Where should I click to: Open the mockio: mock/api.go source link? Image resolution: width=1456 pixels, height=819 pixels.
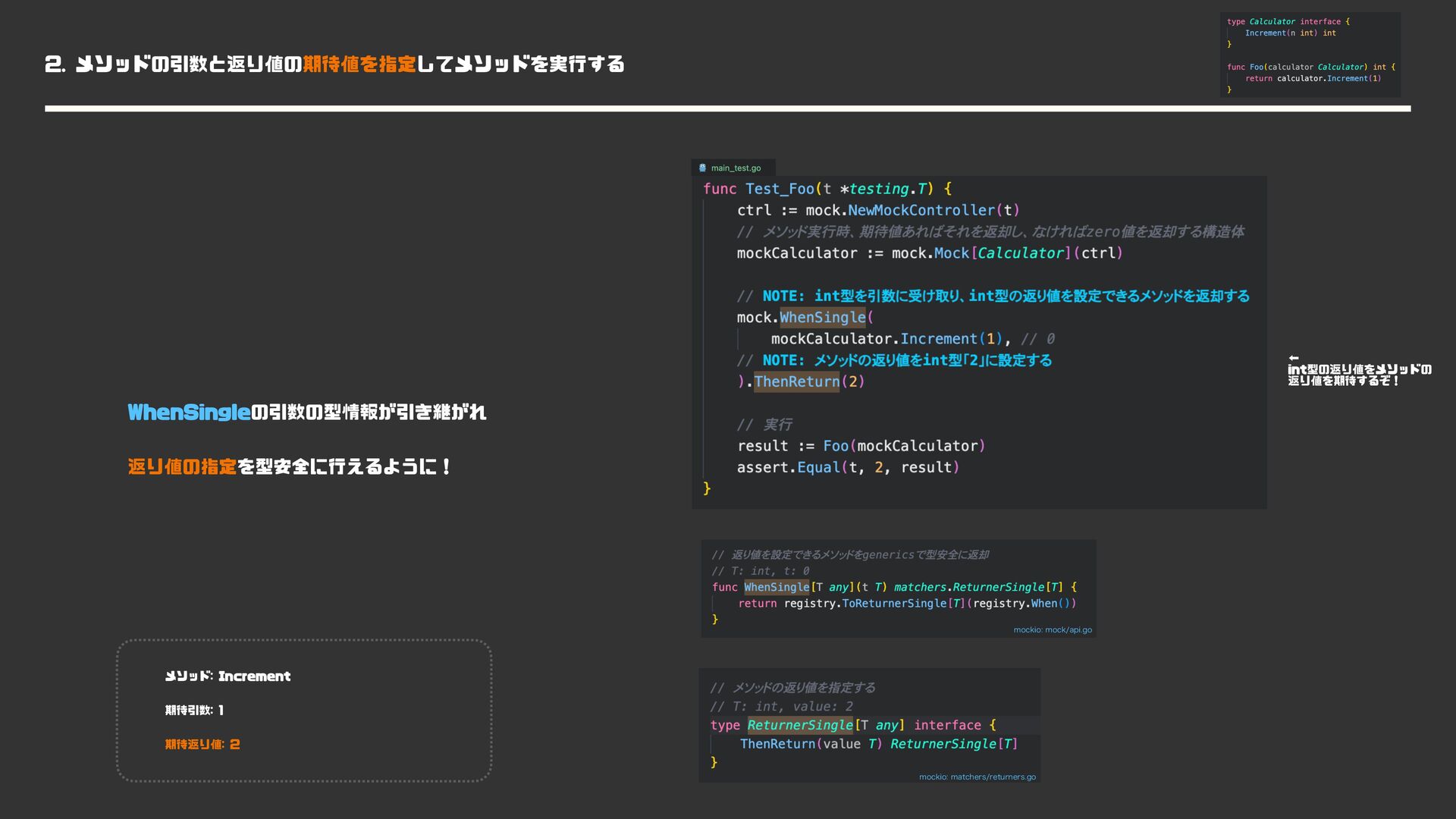click(1053, 629)
